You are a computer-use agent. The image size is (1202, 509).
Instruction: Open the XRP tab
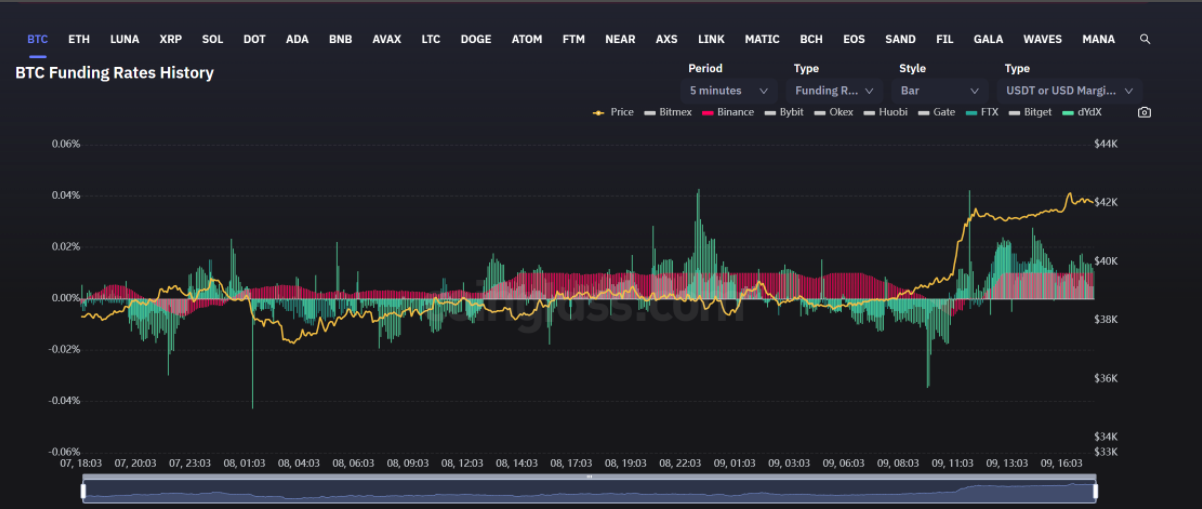point(170,39)
